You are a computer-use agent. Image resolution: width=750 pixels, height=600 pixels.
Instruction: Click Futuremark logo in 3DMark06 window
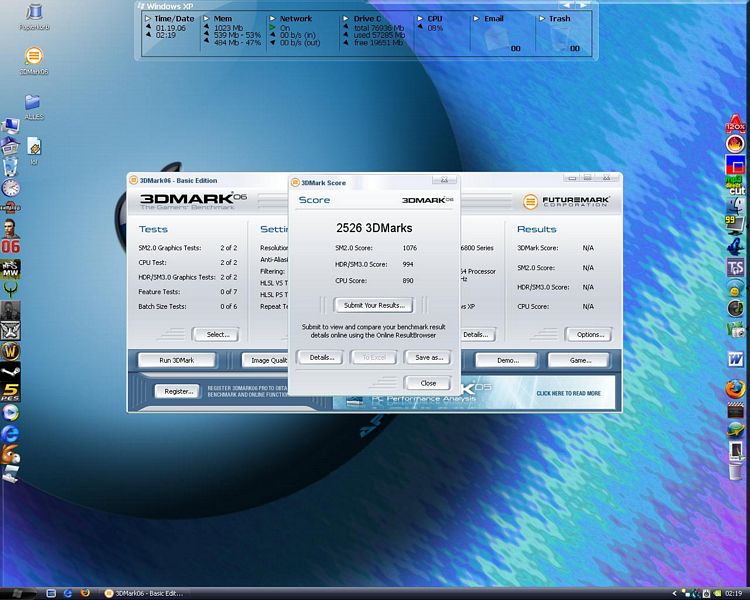566,201
